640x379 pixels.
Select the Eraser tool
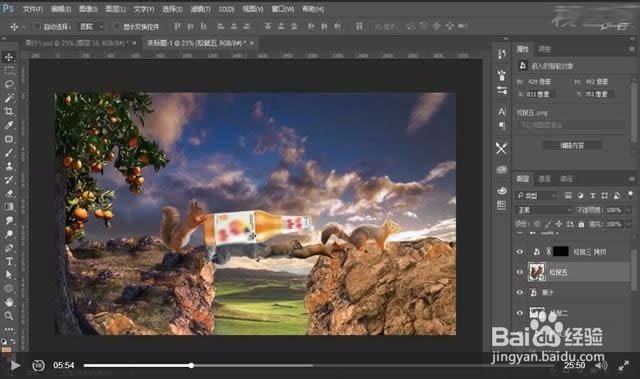click(9, 193)
